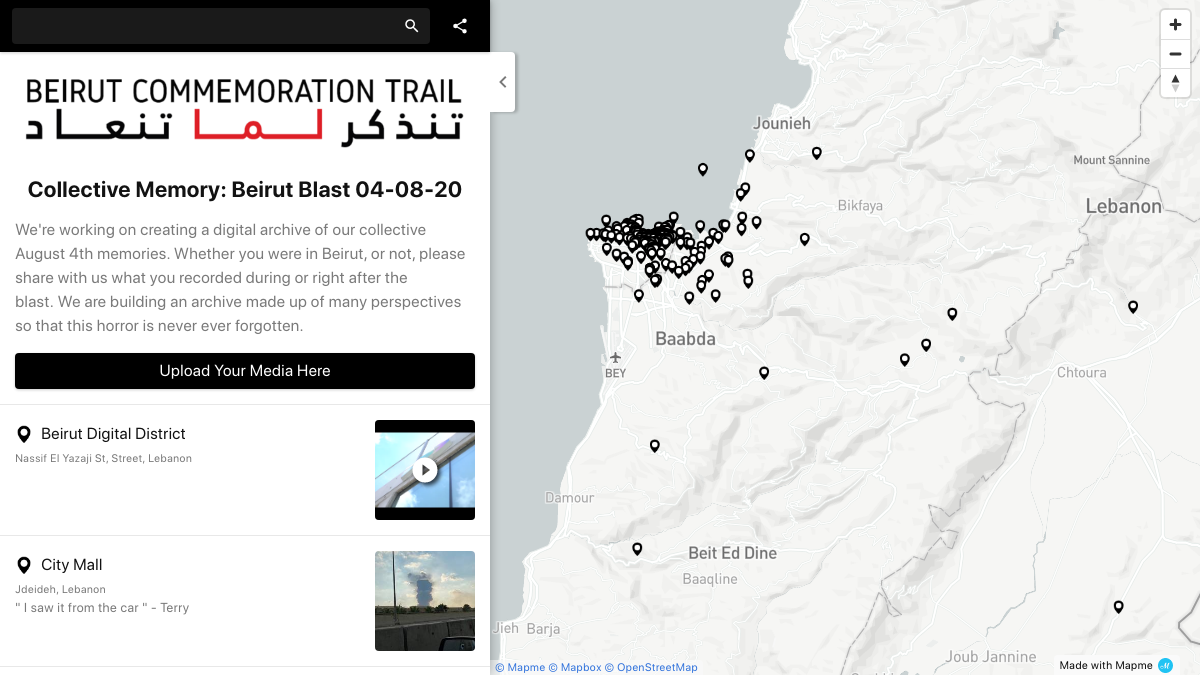The image size is (1200, 675).
Task: Click the City Mall smoke photo thumbnail
Action: (x=425, y=600)
